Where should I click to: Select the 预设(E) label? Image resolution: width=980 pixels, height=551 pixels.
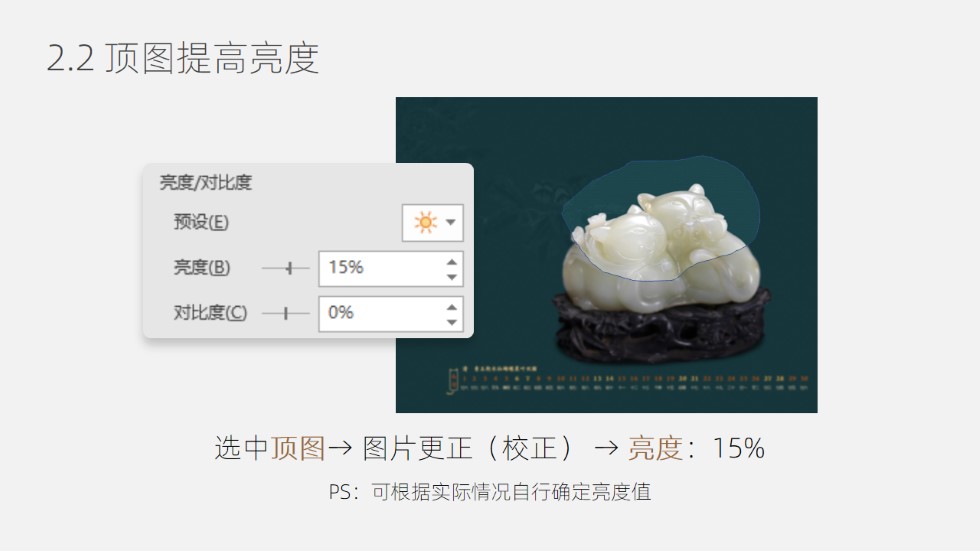[201, 222]
